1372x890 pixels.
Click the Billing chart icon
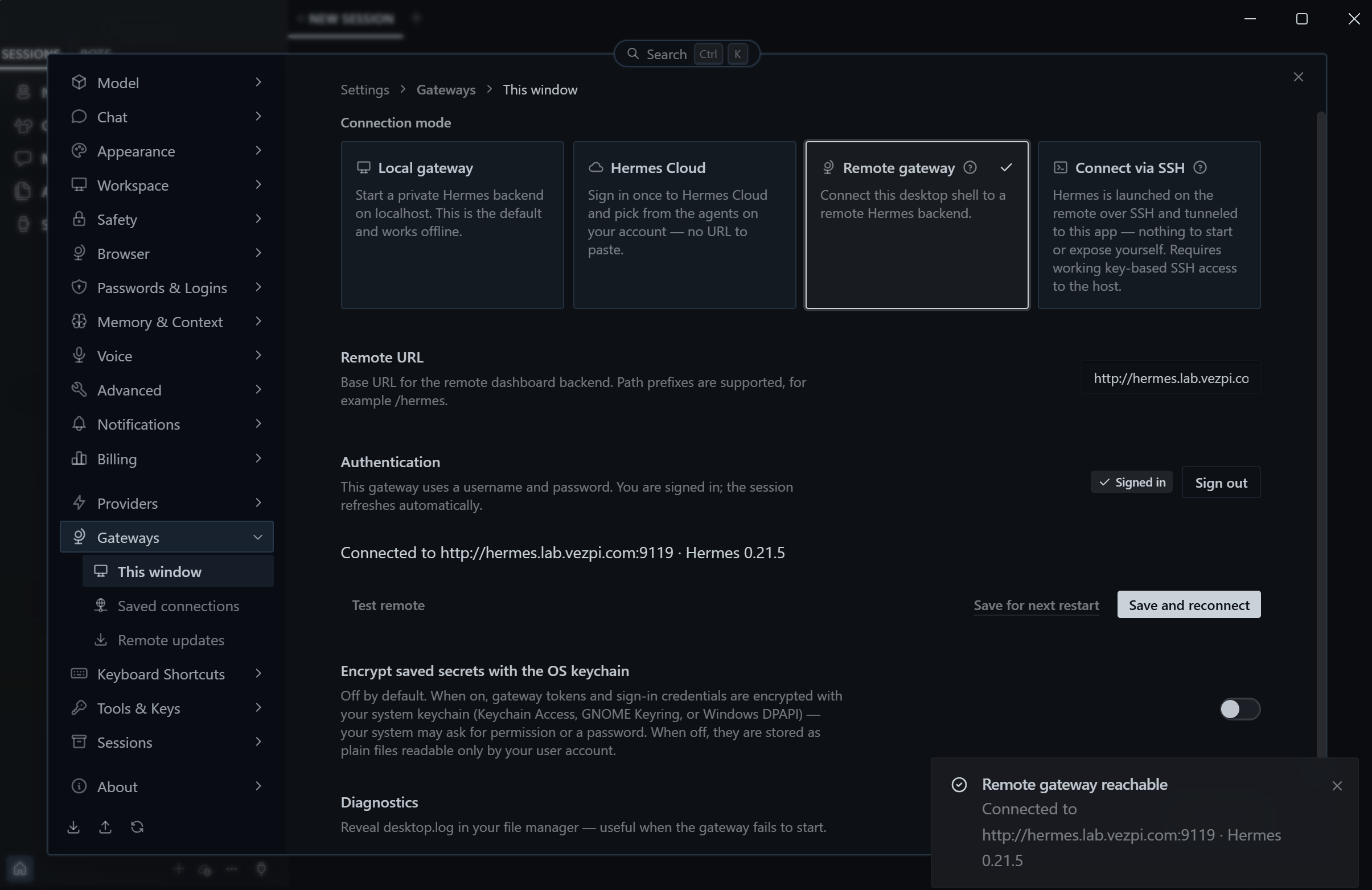pyautogui.click(x=79, y=459)
